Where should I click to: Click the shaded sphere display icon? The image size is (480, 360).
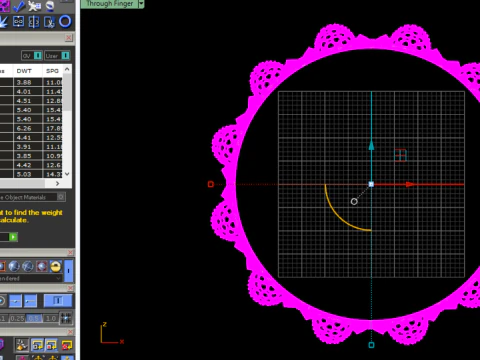pos(14,267)
